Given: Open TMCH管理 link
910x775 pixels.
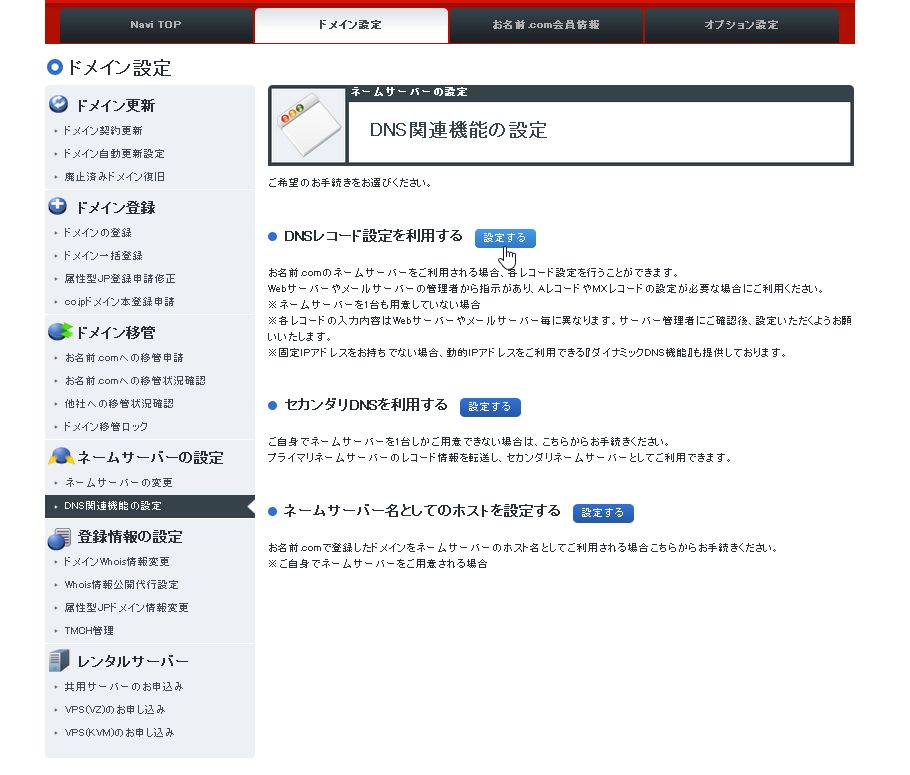Looking at the screenshot, I should coord(89,631).
